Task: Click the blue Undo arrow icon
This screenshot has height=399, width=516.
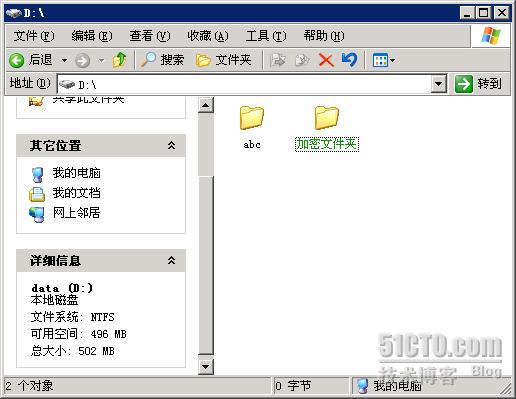Action: pyautogui.click(x=349, y=60)
